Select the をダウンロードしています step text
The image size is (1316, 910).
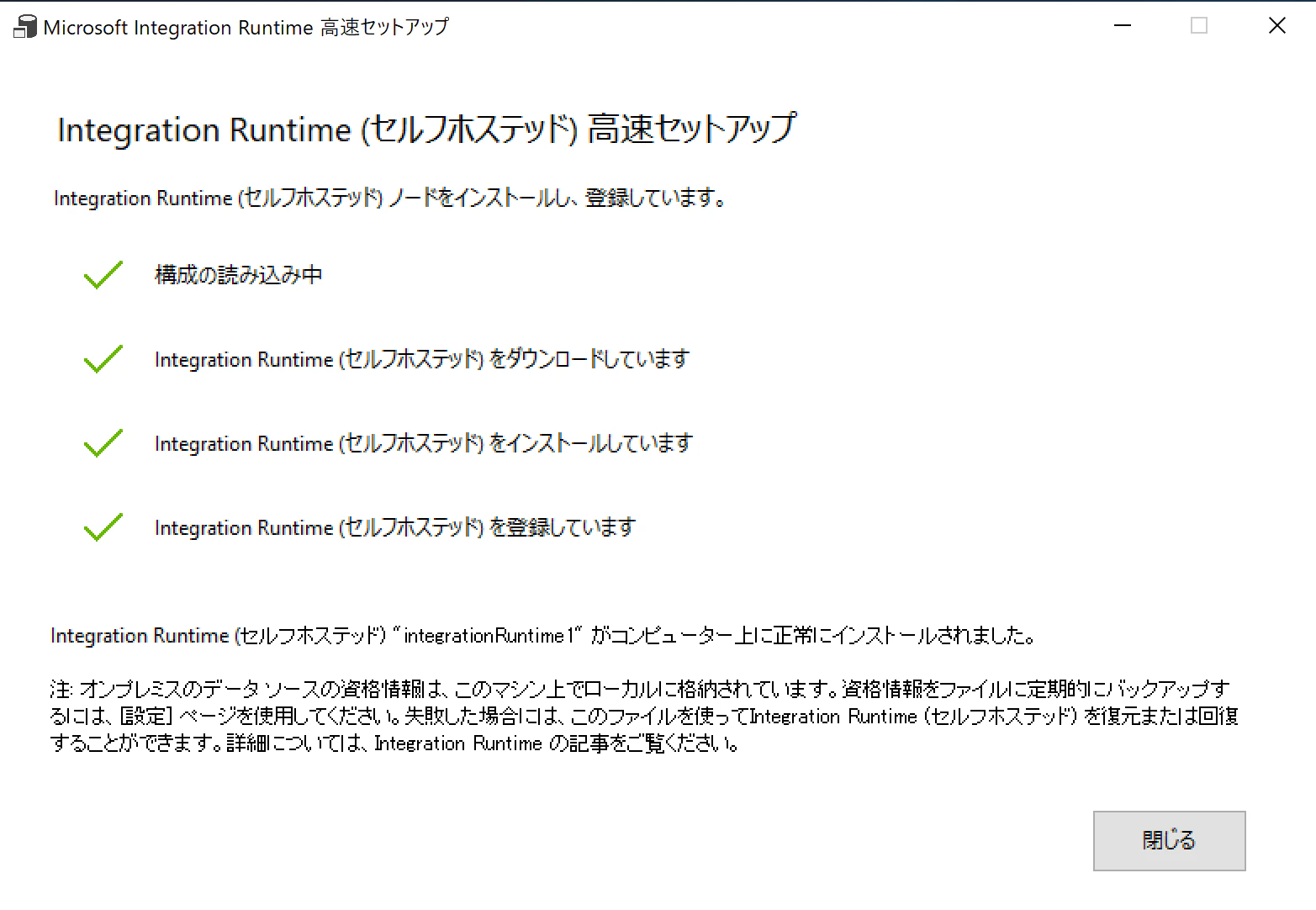click(422, 359)
